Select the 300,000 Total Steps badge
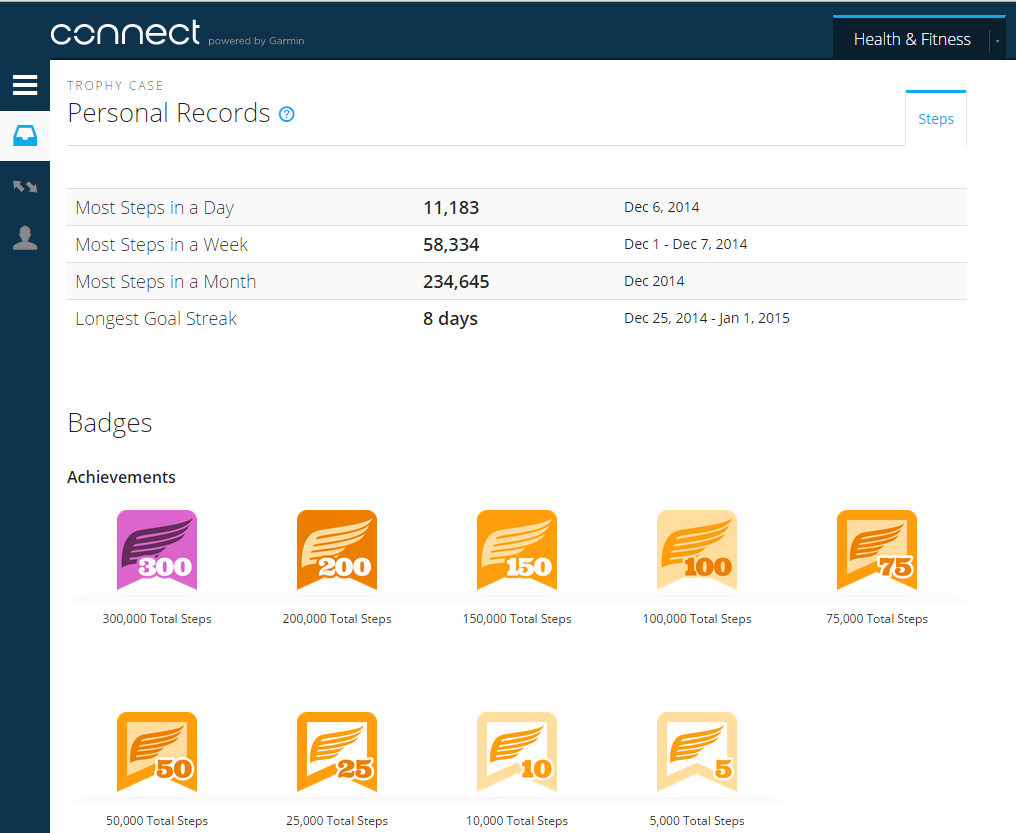The width and height of the screenshot is (1016, 833). tap(157, 550)
